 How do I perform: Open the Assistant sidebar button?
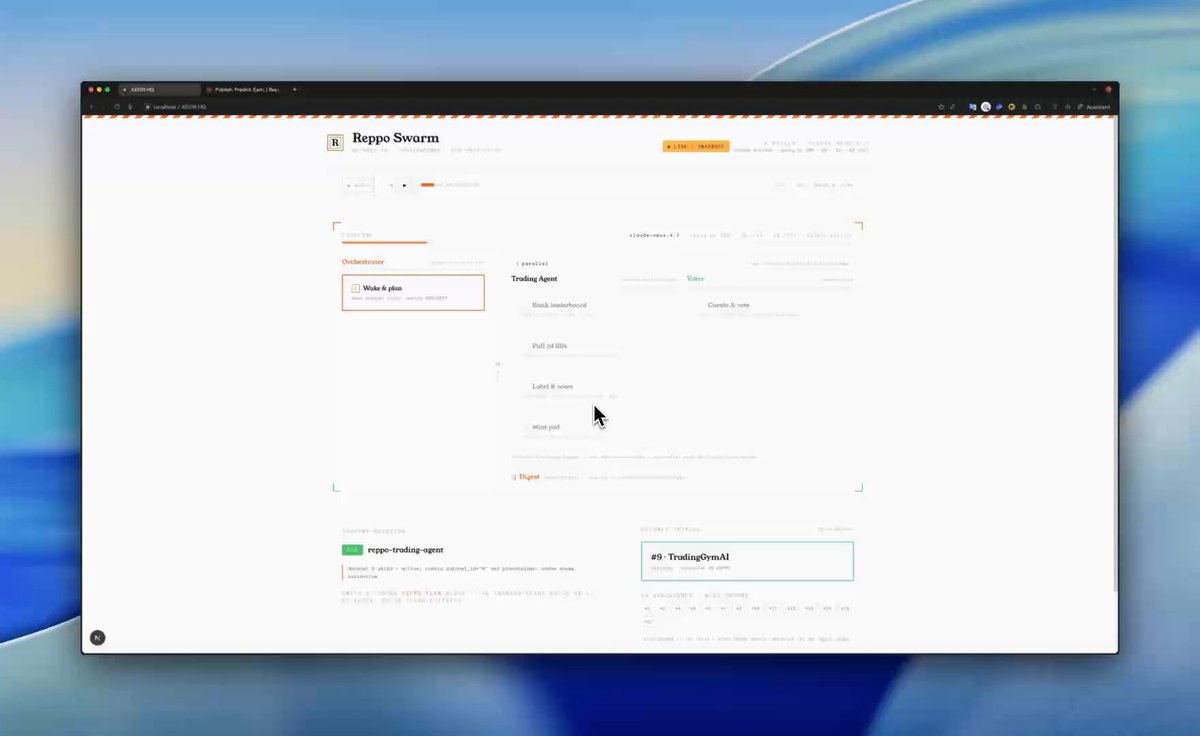pyautogui.click(x=1094, y=106)
